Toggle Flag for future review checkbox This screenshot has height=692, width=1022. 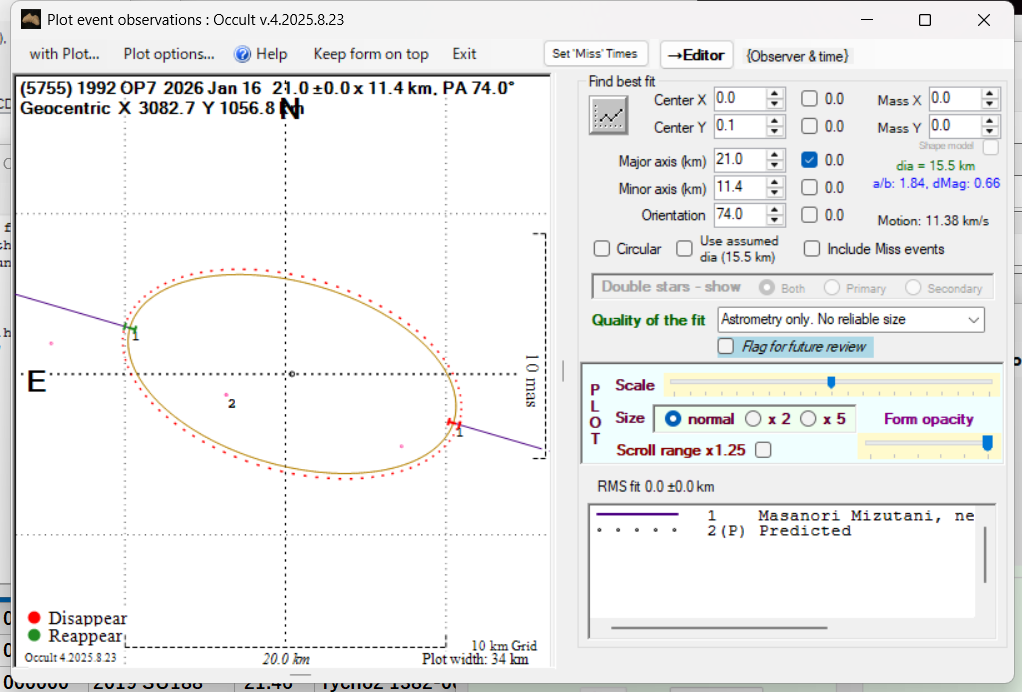pyautogui.click(x=726, y=346)
